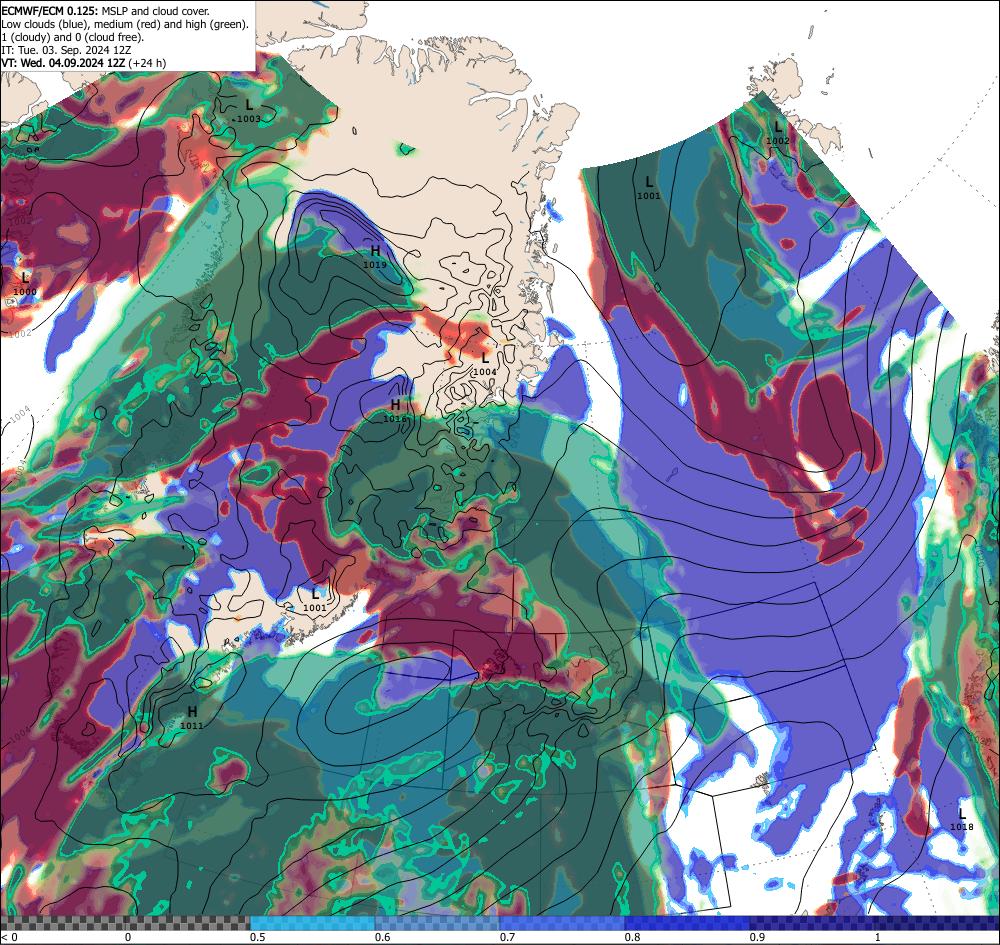The width and height of the screenshot is (1000, 945).
Task: Click the 'IT: Tue. 03. Sep. 2024 12Z' line
Action: click(66, 50)
